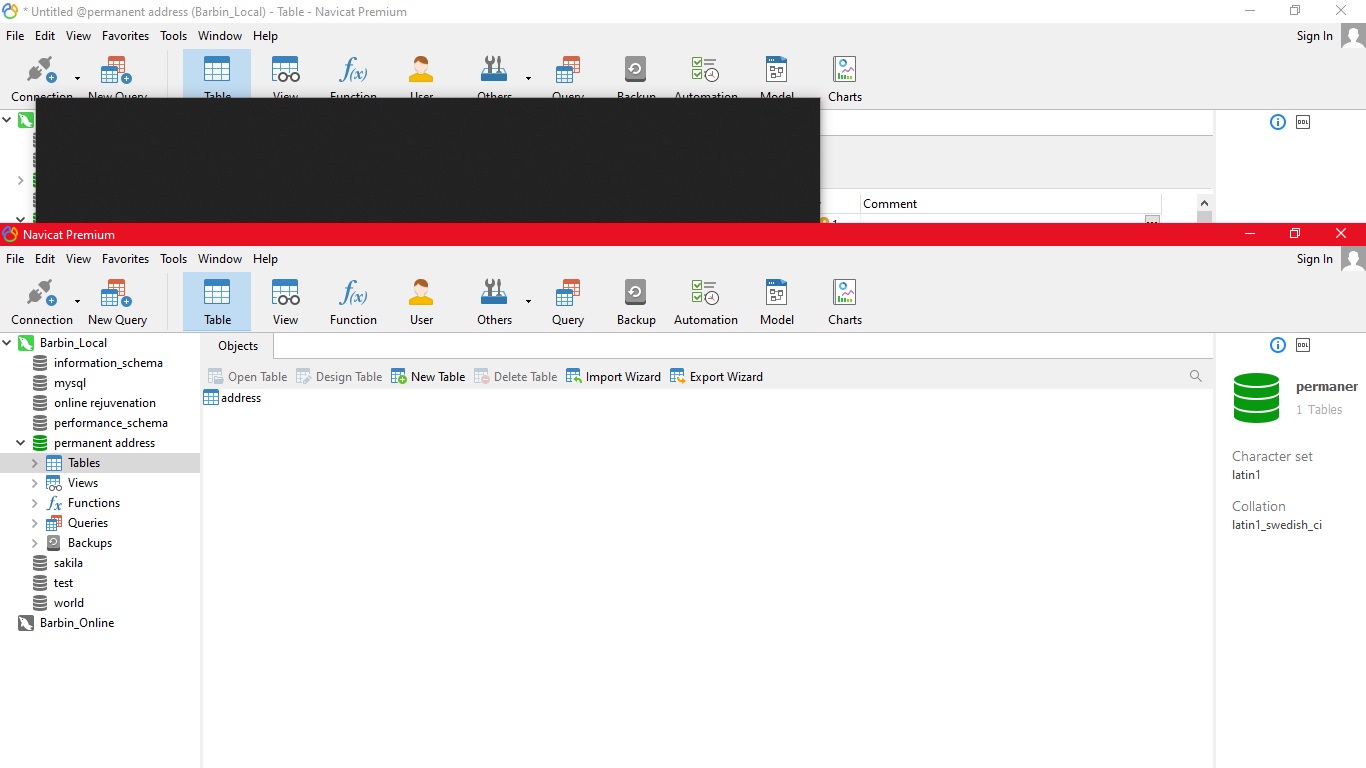Screen dimensions: 1366x768
Task: Expand the Queries node
Action: pos(35,523)
